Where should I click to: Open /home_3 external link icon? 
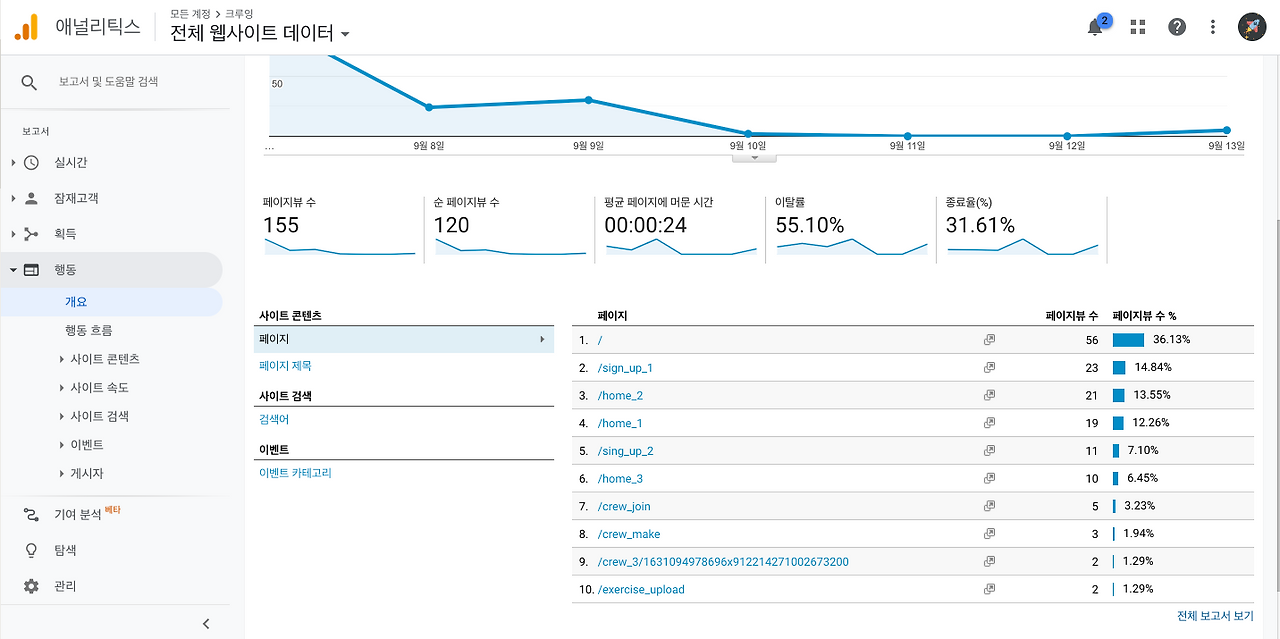point(989,478)
